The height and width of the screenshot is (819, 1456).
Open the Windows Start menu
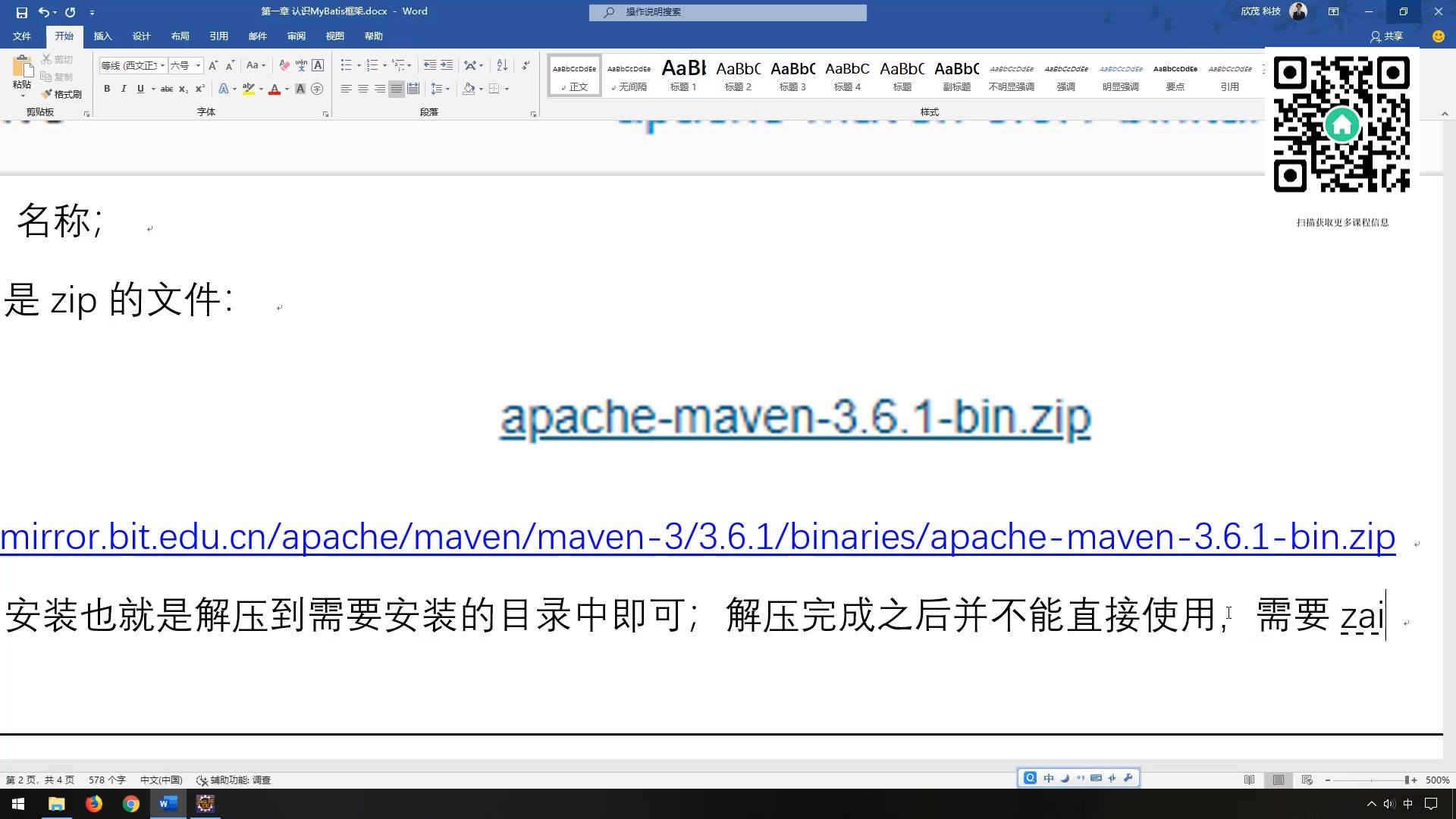pos(18,804)
